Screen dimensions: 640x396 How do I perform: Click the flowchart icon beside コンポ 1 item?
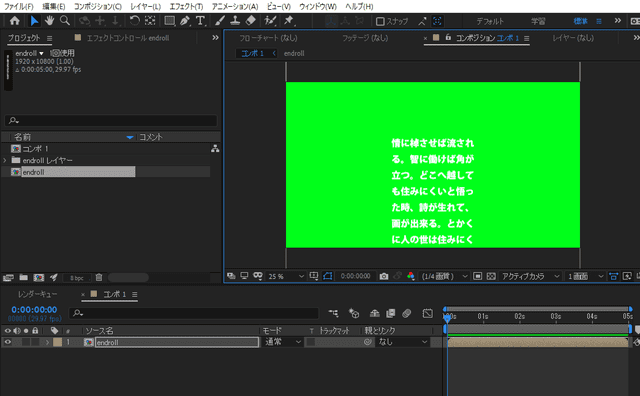(215, 149)
